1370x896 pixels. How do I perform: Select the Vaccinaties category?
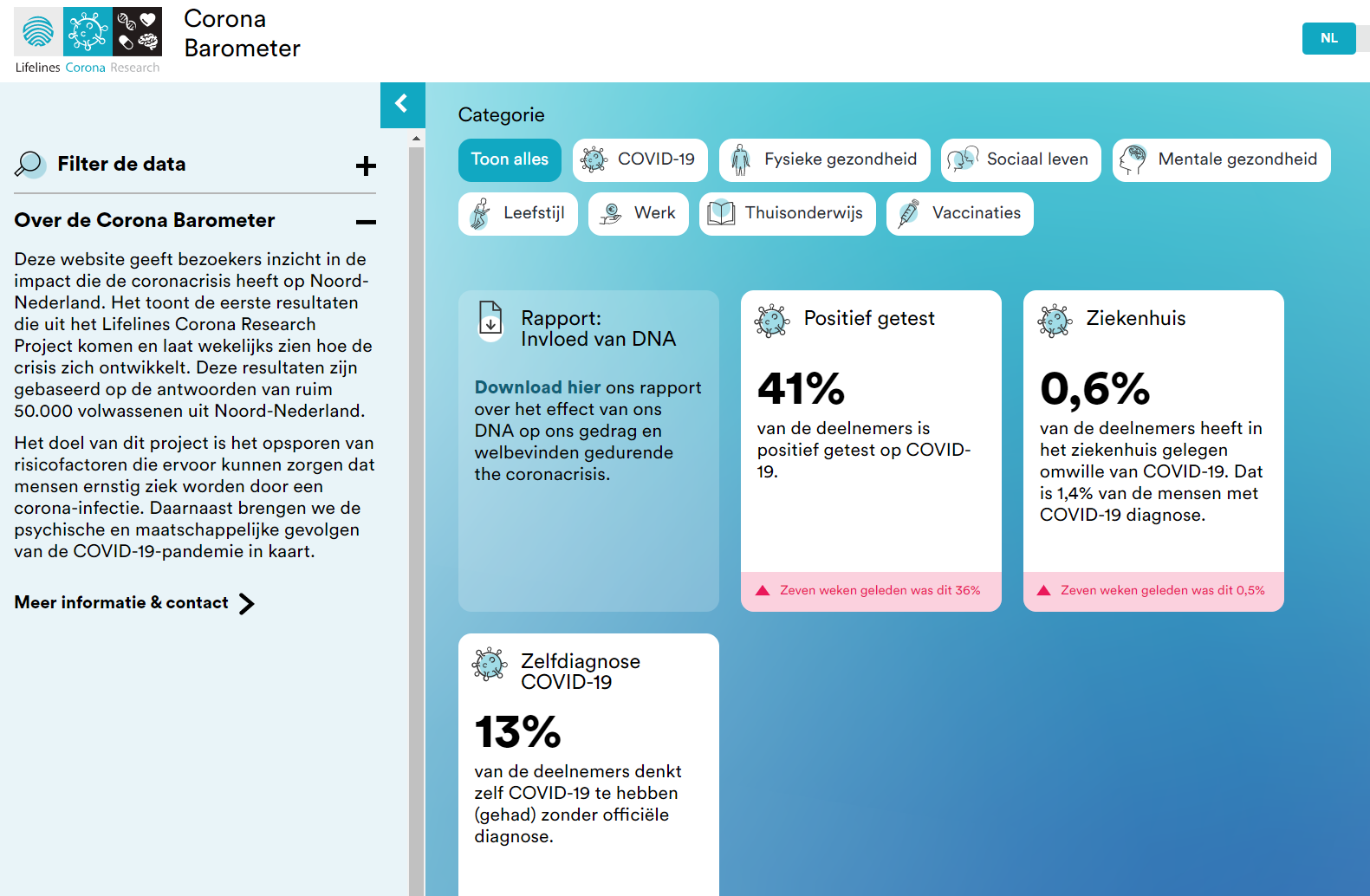pyautogui.click(x=959, y=213)
